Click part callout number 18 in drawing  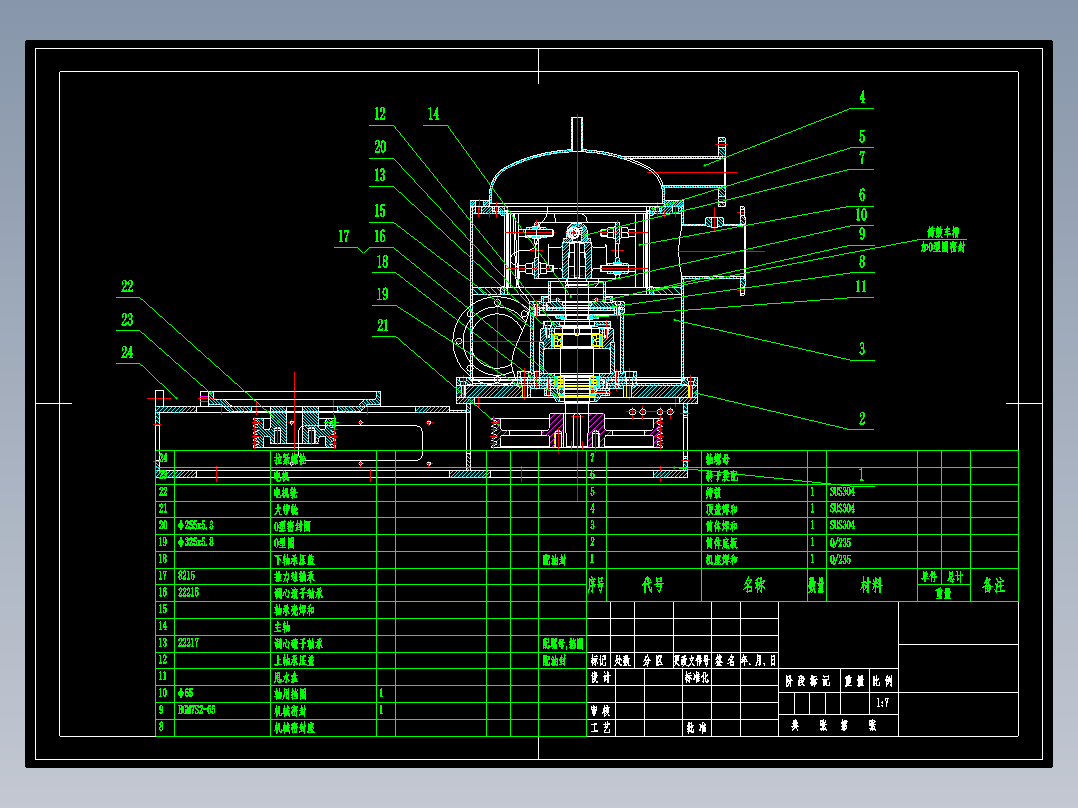point(382,262)
